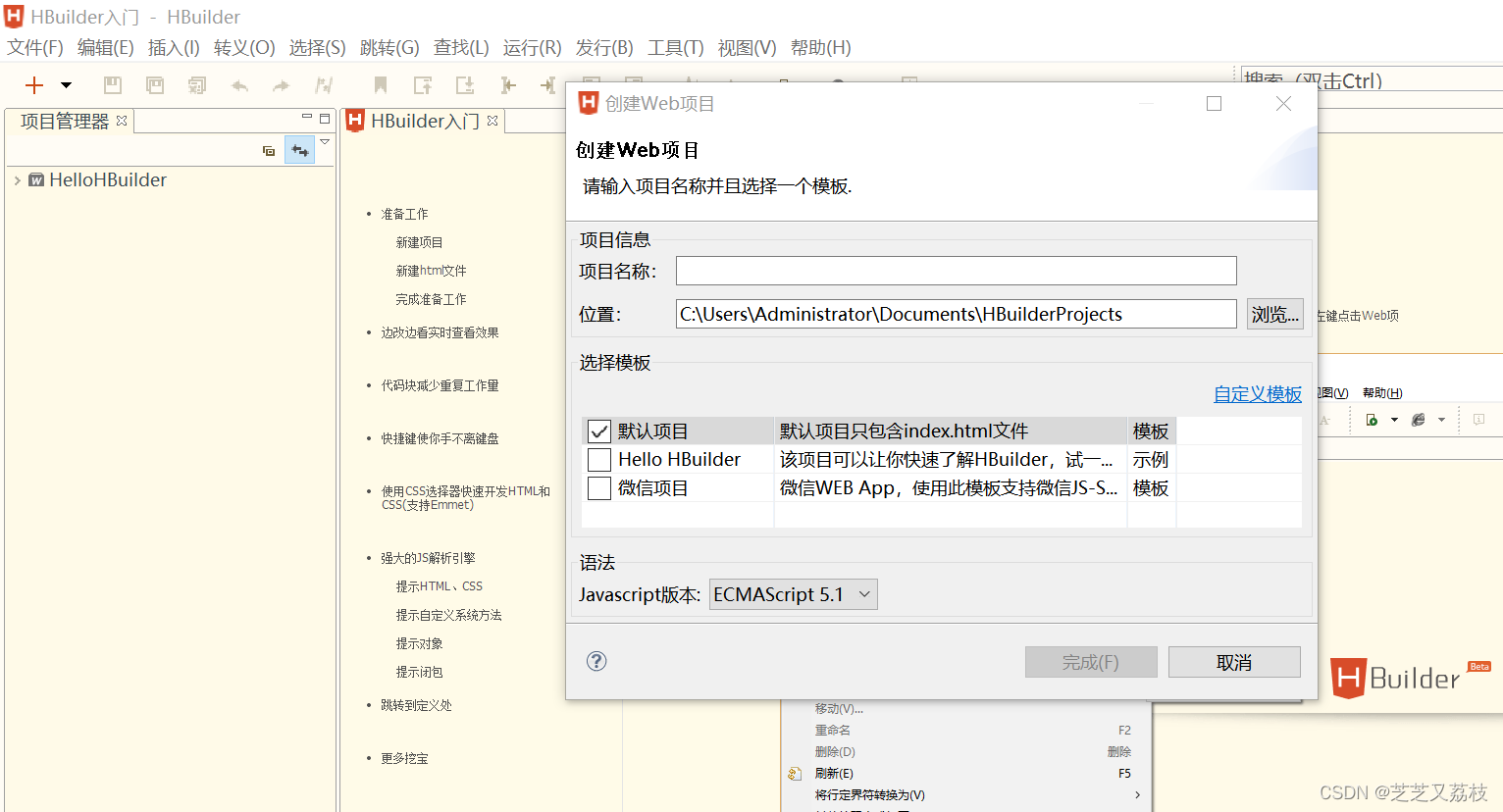
Task: Click Collapse All in project manager
Action: [269, 150]
